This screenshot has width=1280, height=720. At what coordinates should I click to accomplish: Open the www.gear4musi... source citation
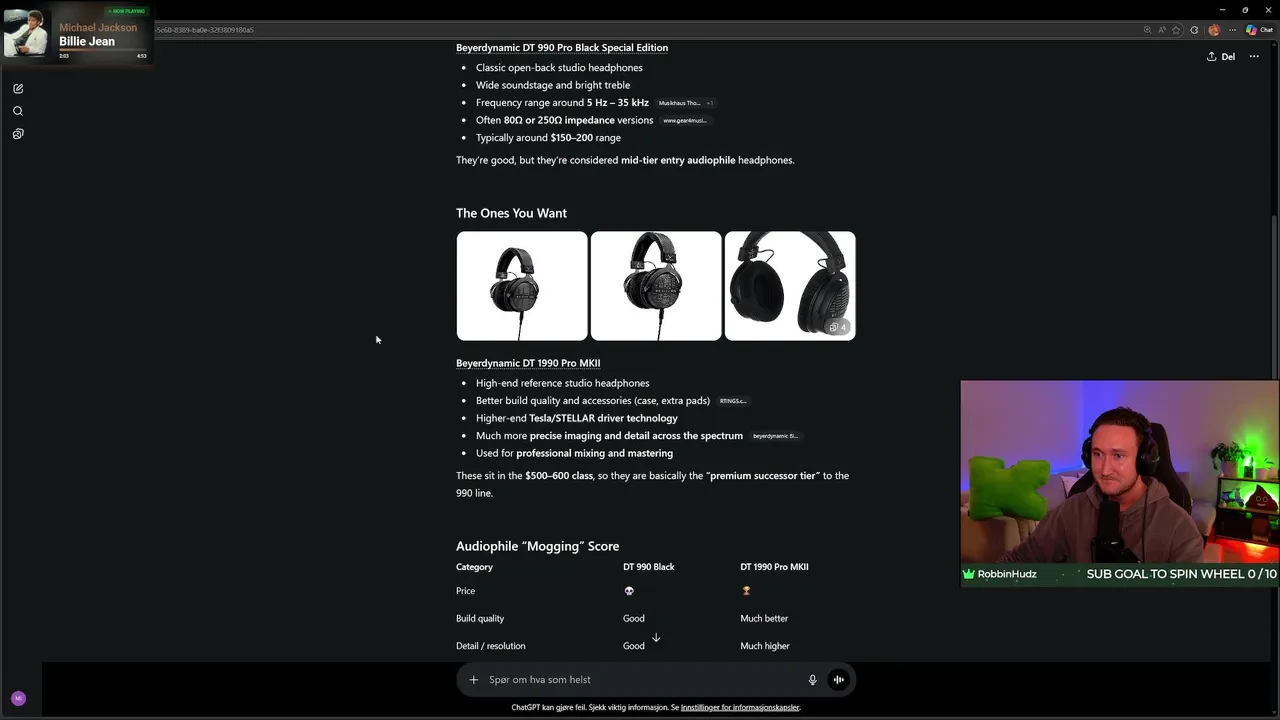[685, 120]
